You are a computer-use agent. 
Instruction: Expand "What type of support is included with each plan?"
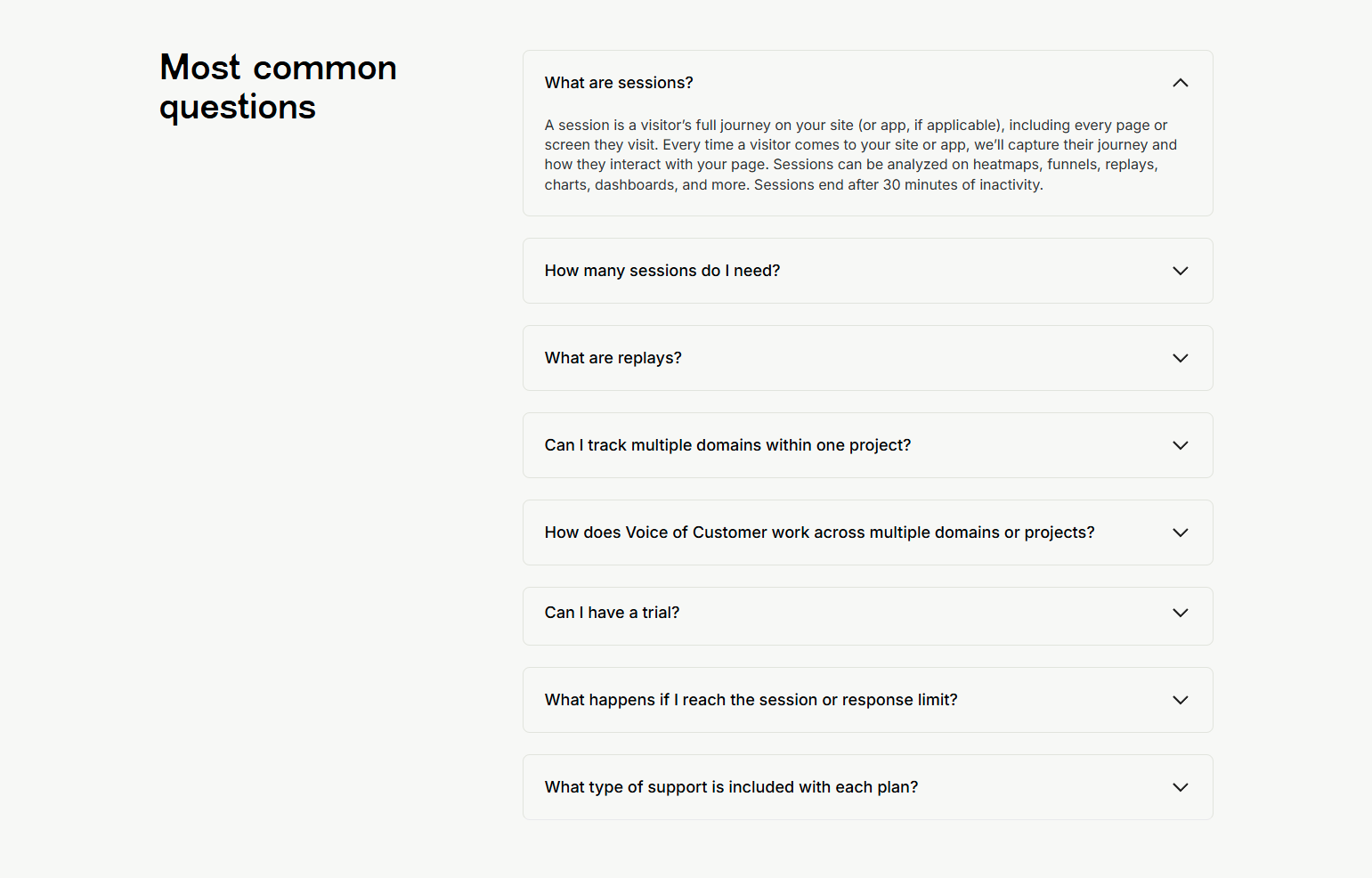pyautogui.click(x=867, y=787)
